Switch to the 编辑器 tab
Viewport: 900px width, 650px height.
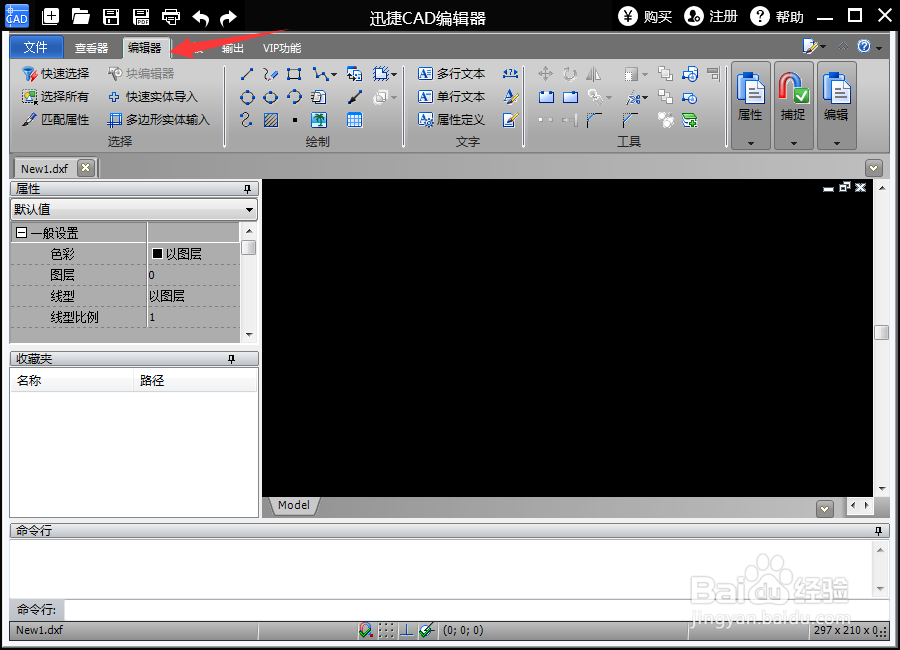pos(145,48)
